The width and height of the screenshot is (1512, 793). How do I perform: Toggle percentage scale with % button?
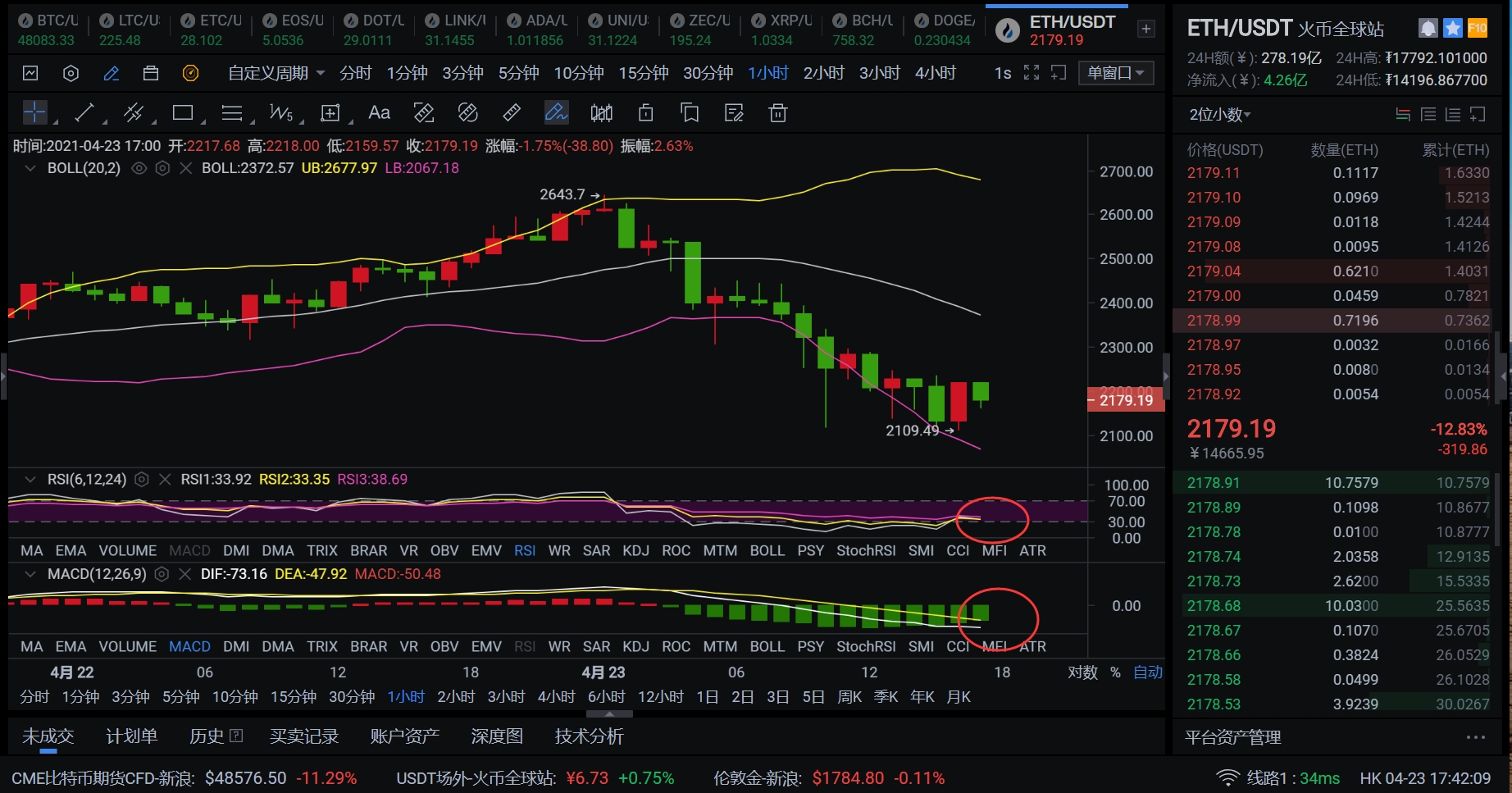click(x=1115, y=672)
